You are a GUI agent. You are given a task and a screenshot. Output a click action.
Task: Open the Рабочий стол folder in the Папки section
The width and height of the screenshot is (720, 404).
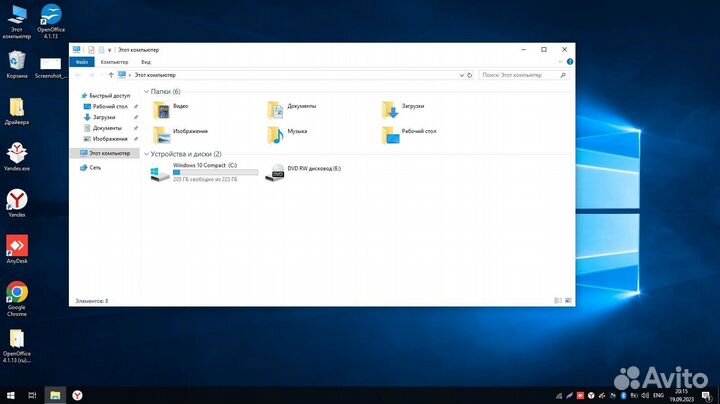[x=409, y=135]
